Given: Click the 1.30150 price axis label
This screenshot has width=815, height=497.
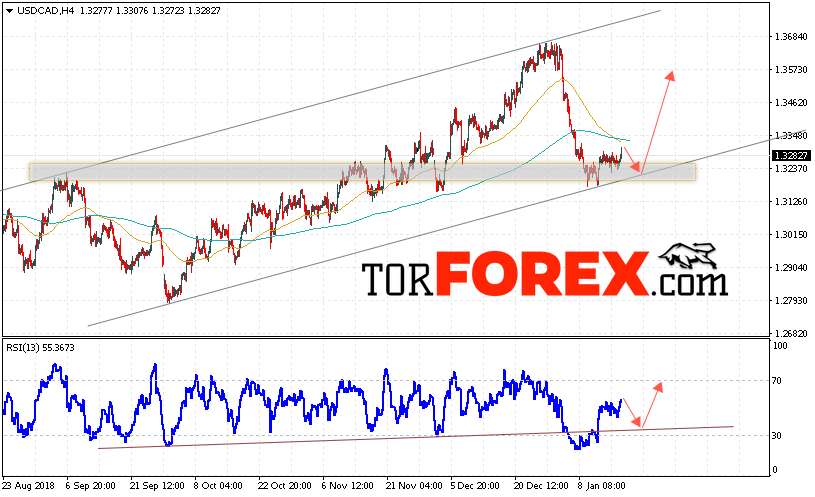Looking at the screenshot, I should pos(791,235).
